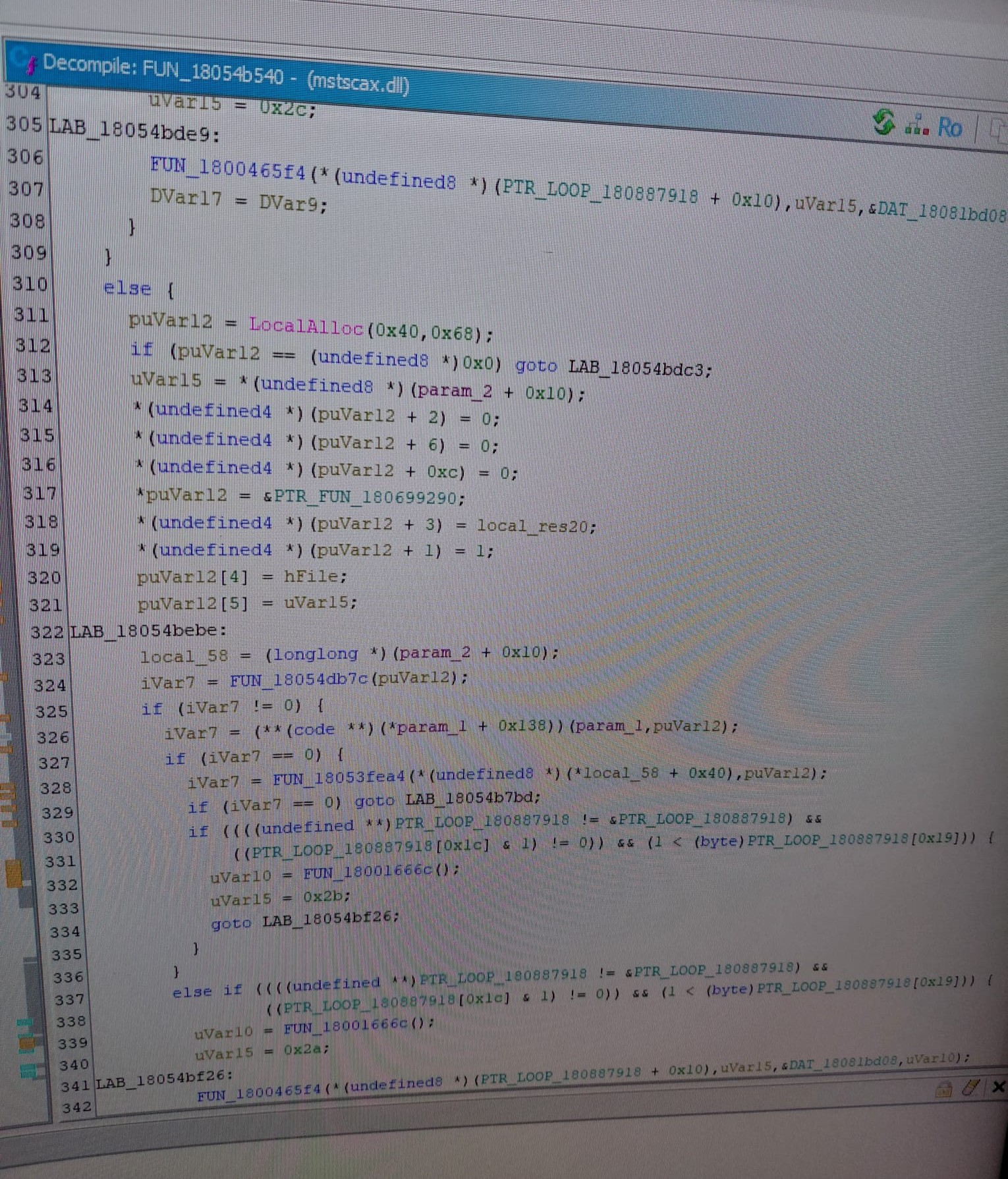Viewport: 1008px width, 1179px height.
Task: Click puVarl2[4] on line 320
Action: click(192, 578)
